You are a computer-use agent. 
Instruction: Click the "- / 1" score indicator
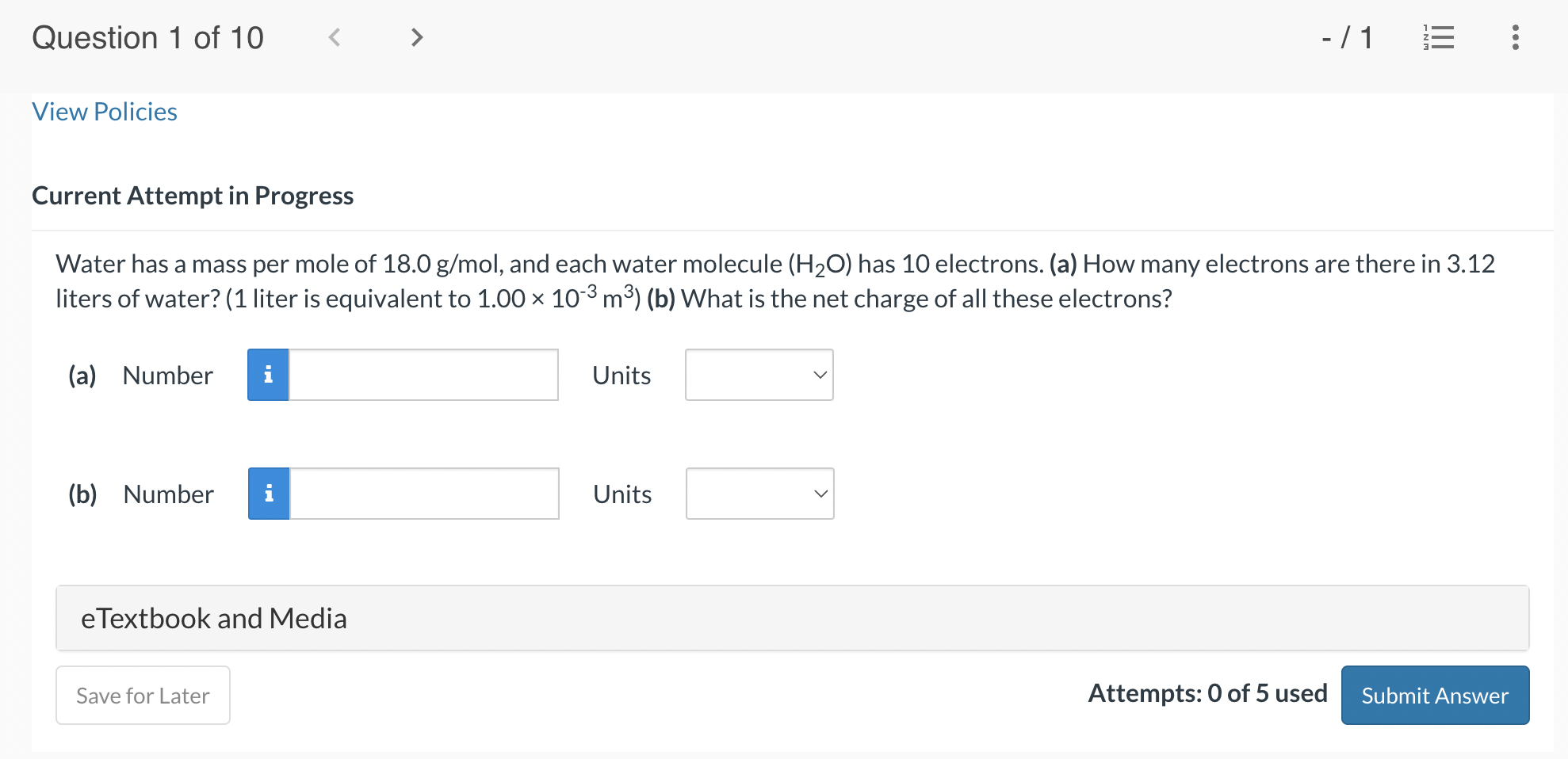click(x=1347, y=37)
